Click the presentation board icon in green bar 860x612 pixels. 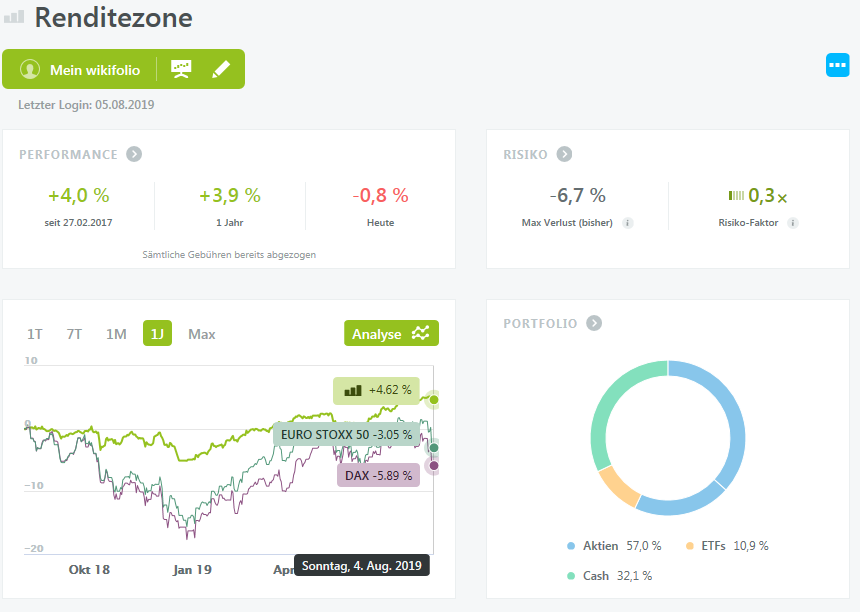181,69
